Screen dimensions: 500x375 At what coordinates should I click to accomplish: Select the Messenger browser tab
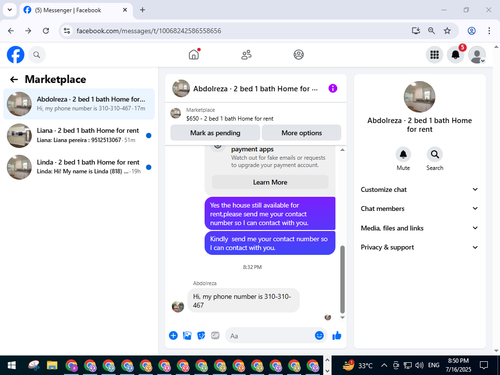(76, 10)
